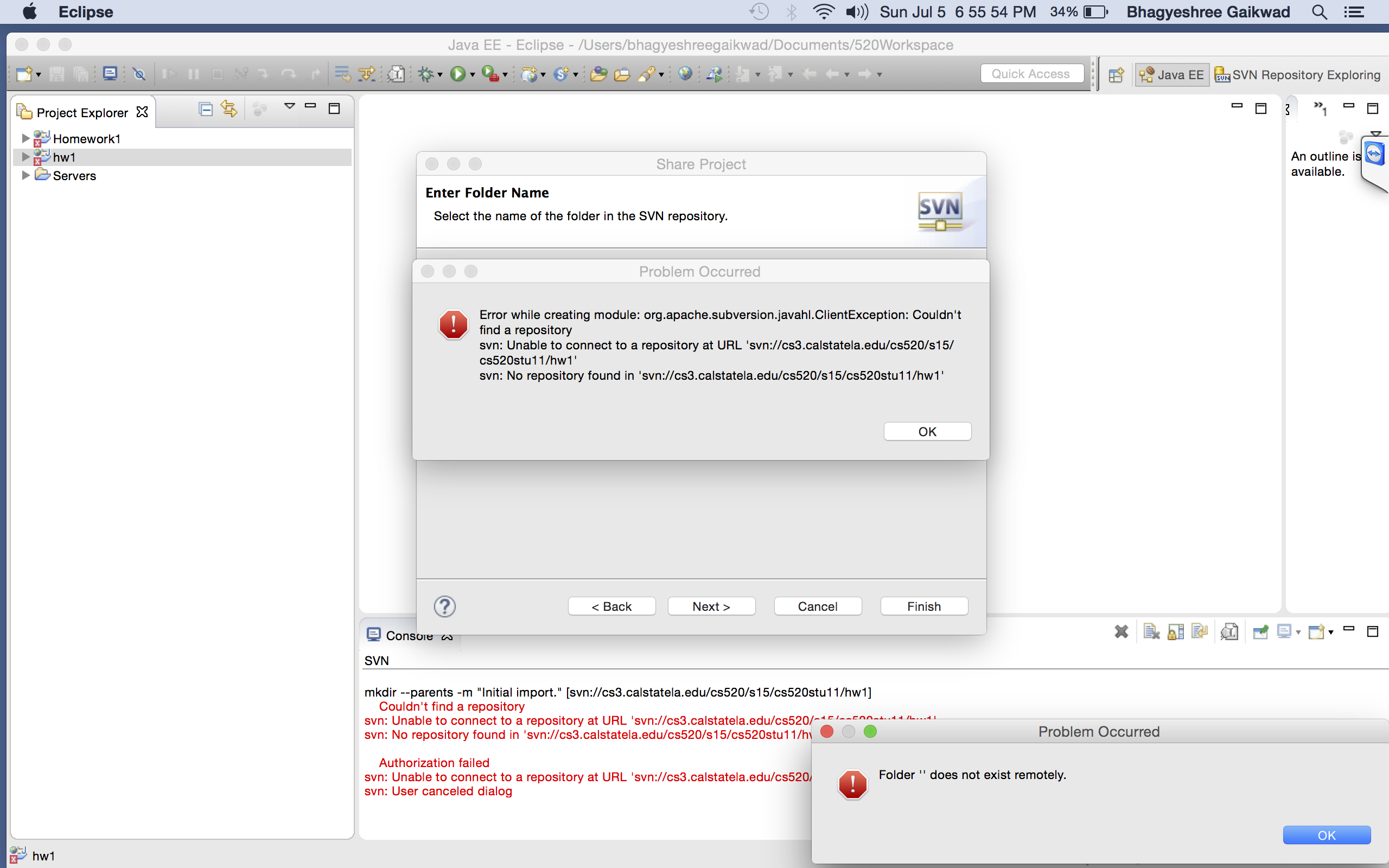Expand the Servers folder node

pos(26,175)
